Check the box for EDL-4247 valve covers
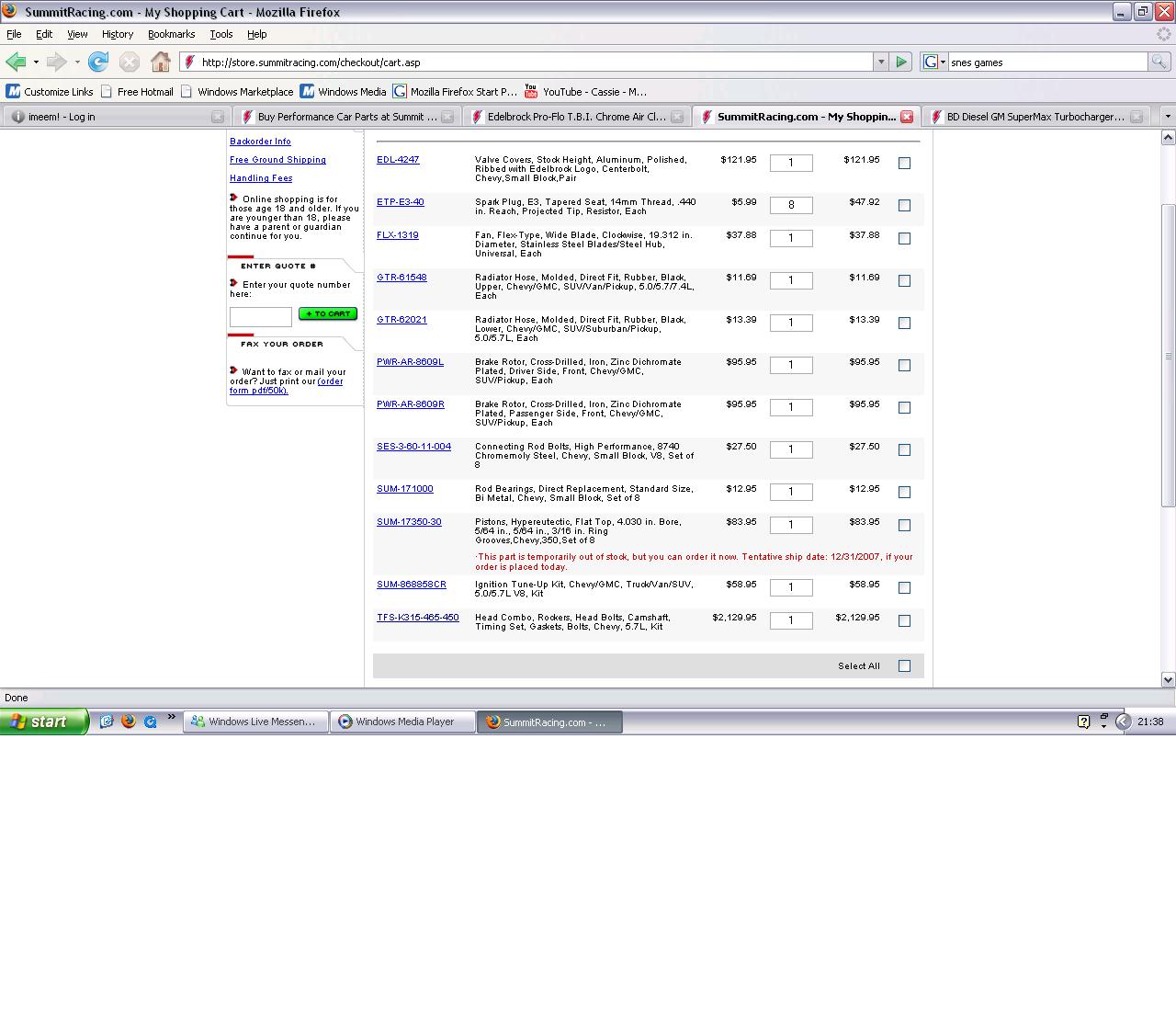1176x1034 pixels. [904, 164]
